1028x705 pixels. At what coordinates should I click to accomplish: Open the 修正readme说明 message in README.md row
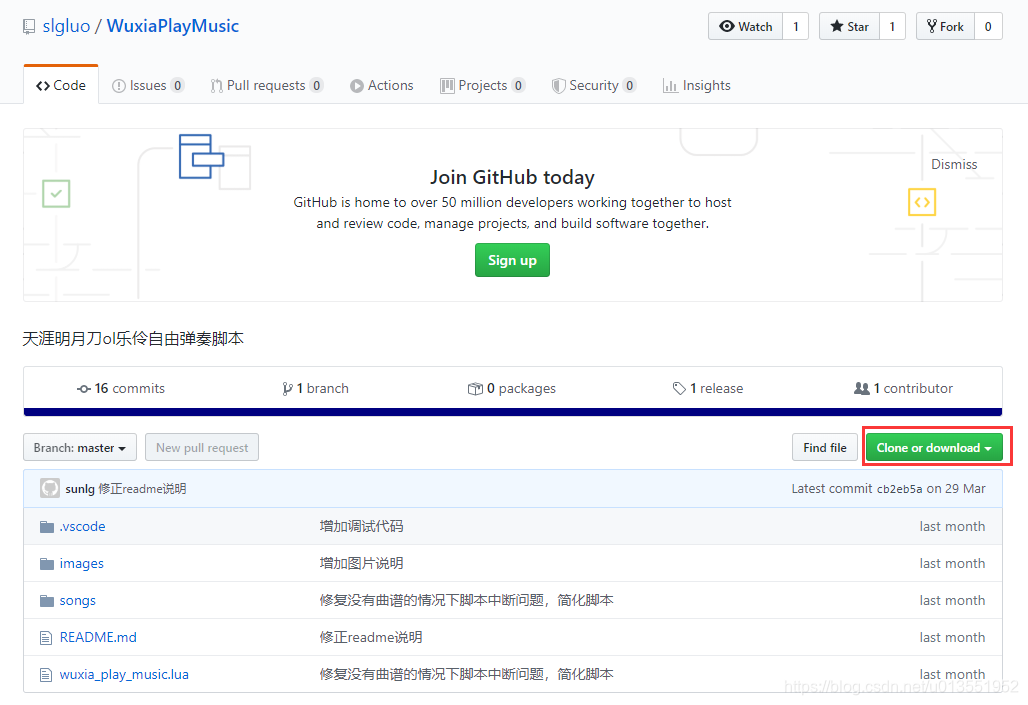[370, 637]
